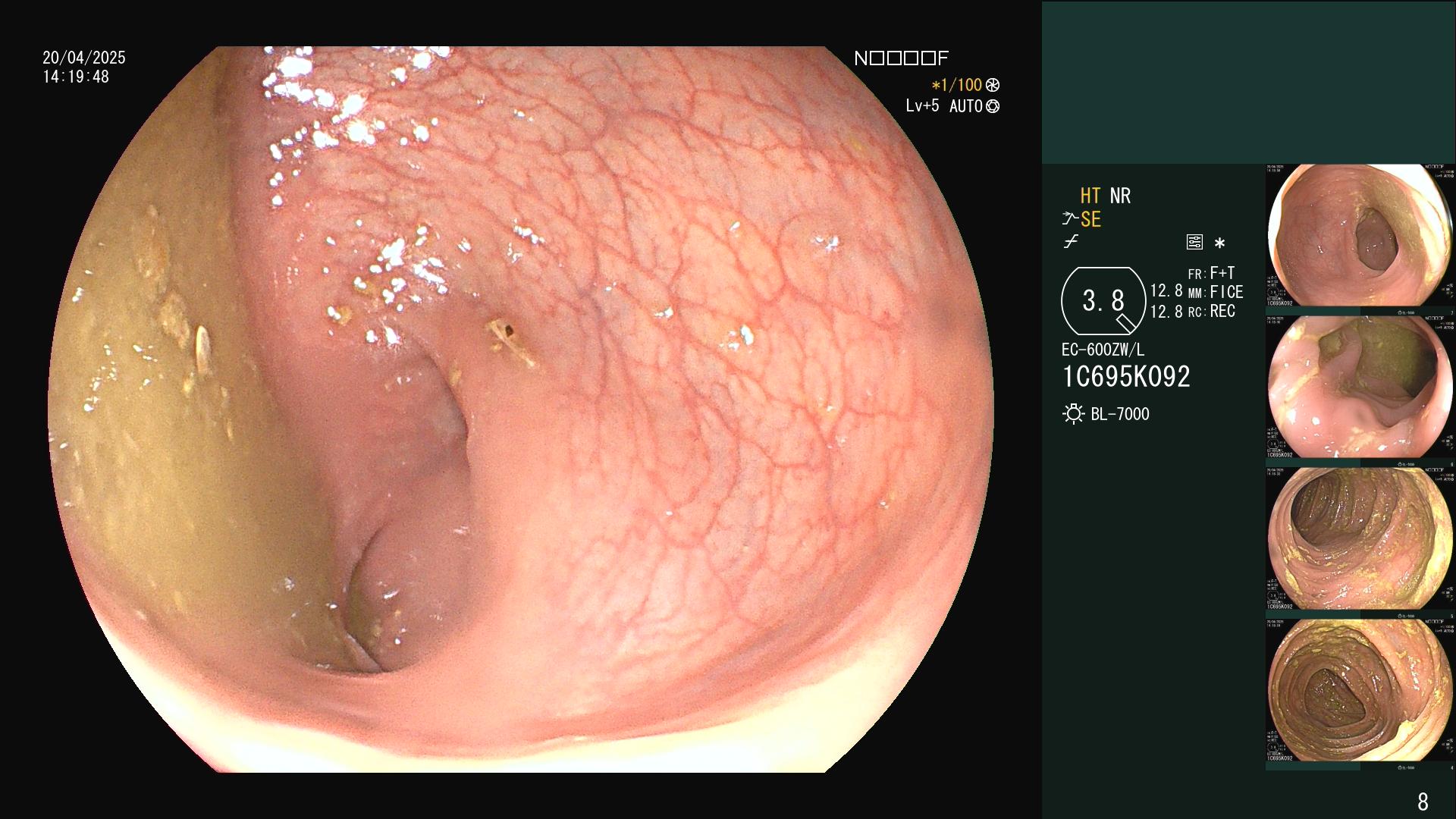This screenshot has width=1456, height=819.
Task: Click the FR: F+T freeze button setting
Action: point(1212,273)
